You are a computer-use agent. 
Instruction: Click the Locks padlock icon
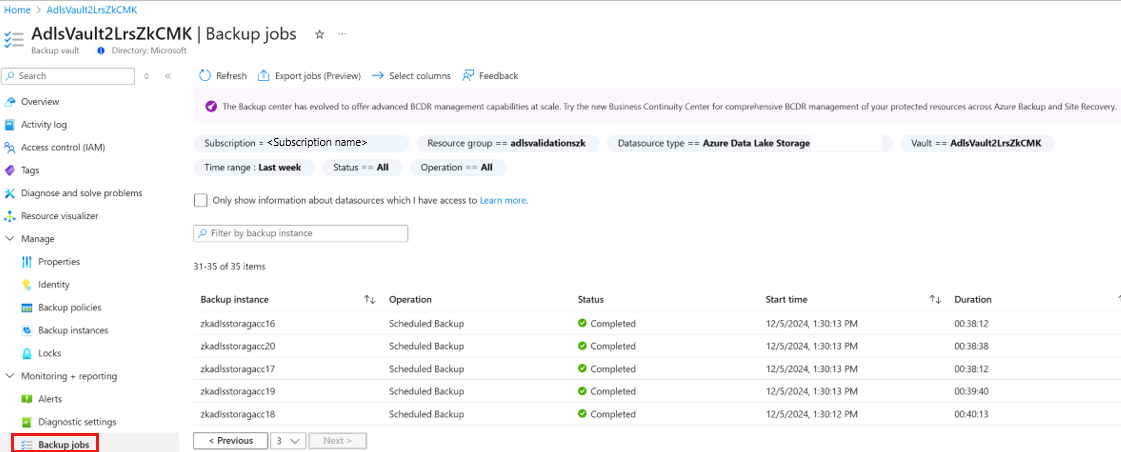[27, 353]
